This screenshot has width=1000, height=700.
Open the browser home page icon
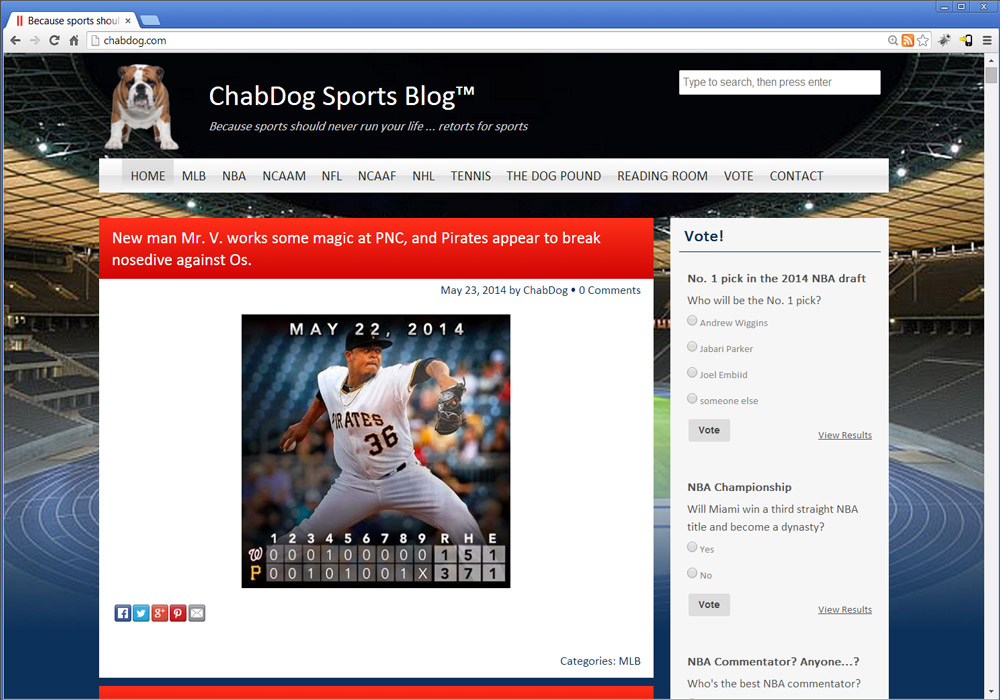point(74,40)
